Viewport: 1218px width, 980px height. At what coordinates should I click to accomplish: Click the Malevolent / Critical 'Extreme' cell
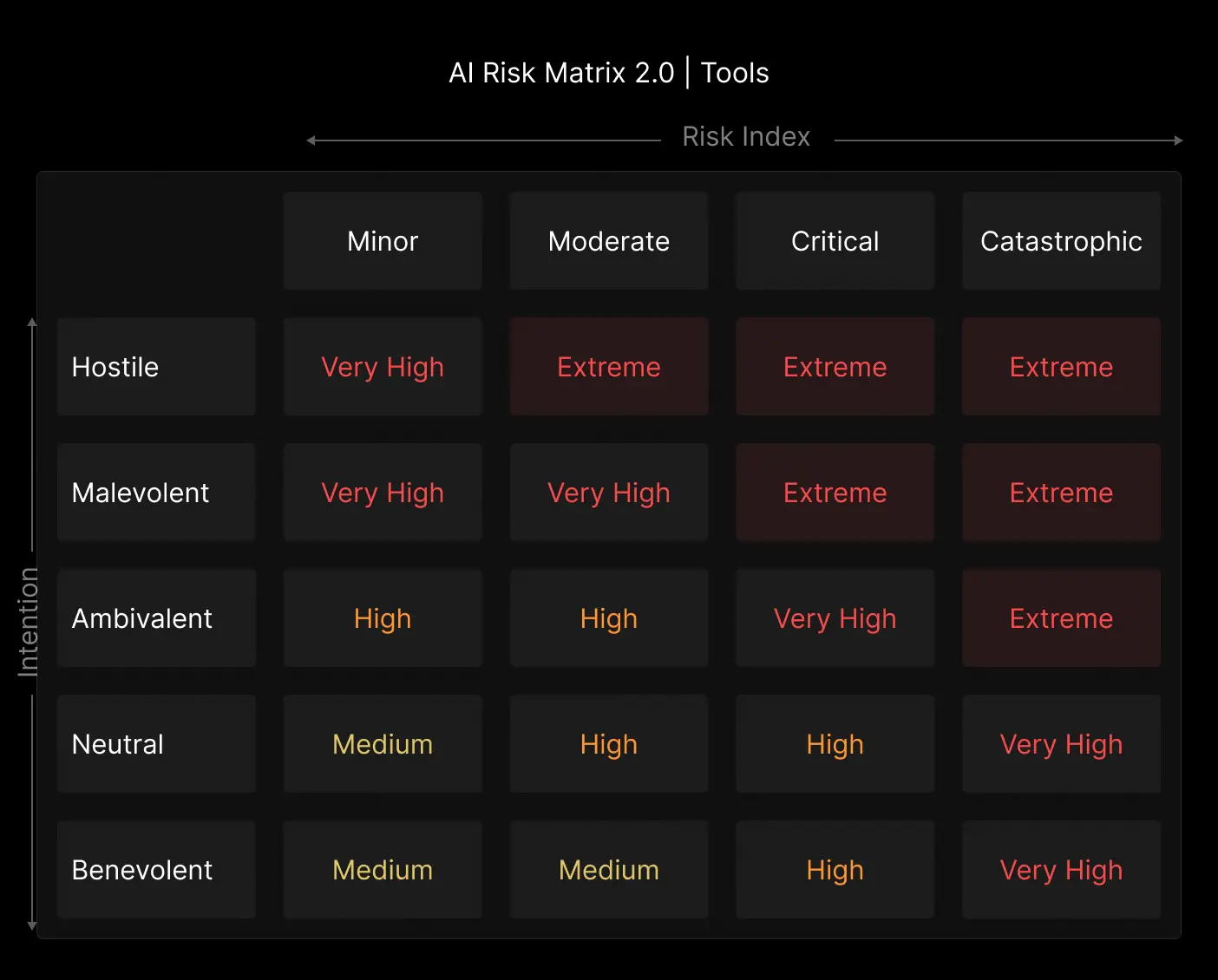pyautogui.click(x=835, y=493)
